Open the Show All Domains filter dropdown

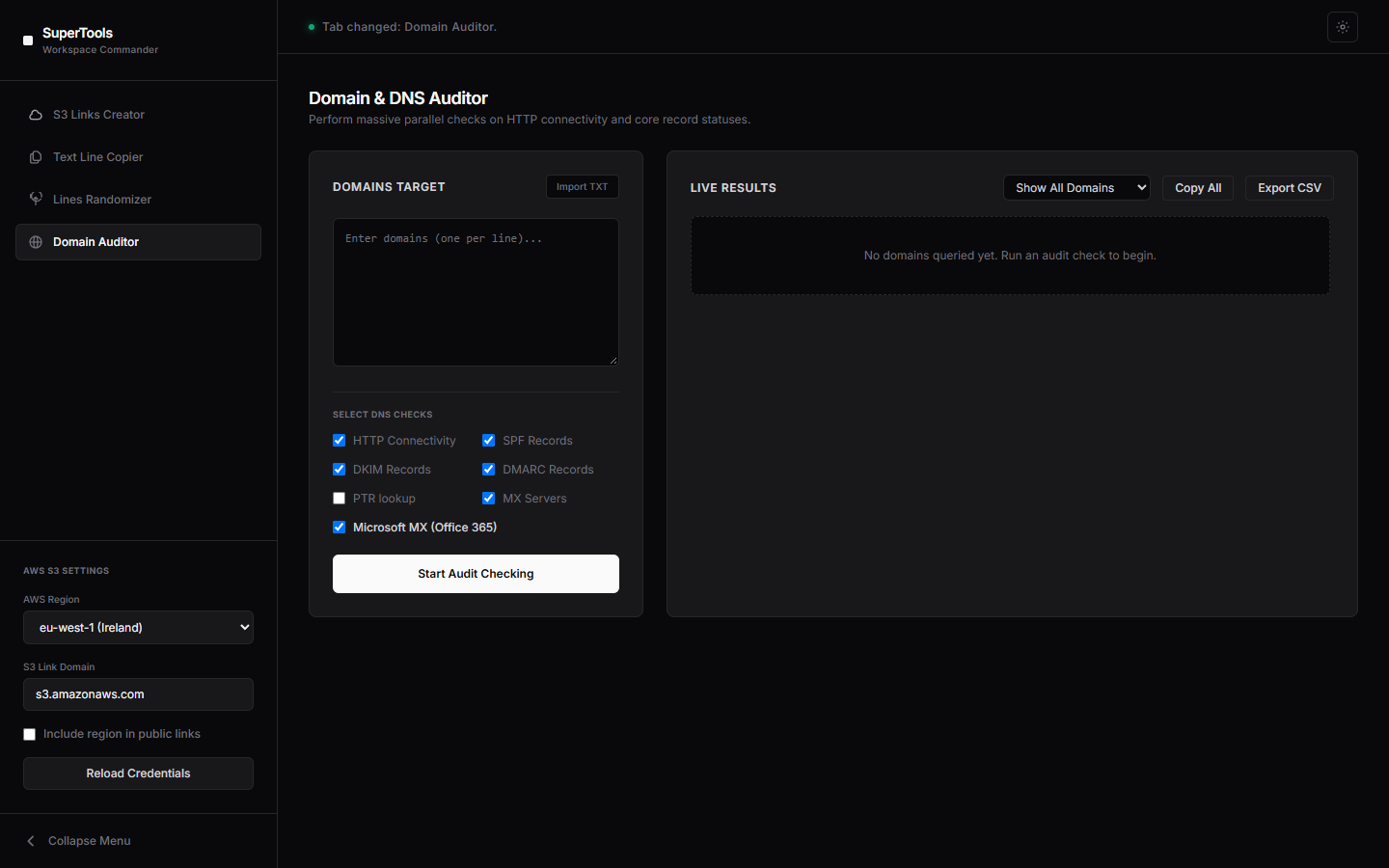[x=1076, y=188]
